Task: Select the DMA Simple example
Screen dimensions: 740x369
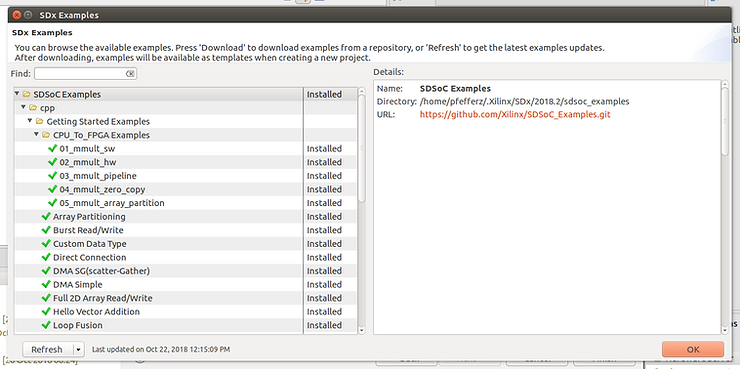Action: (x=77, y=285)
